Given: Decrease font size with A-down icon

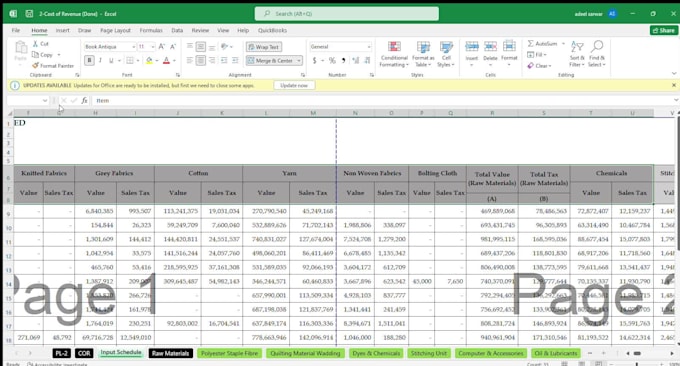Looking at the screenshot, I should [x=173, y=46].
